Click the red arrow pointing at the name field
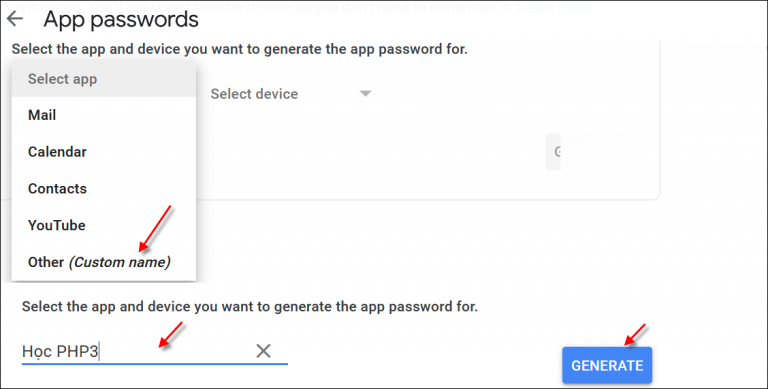The width and height of the screenshot is (768, 389). (170, 335)
